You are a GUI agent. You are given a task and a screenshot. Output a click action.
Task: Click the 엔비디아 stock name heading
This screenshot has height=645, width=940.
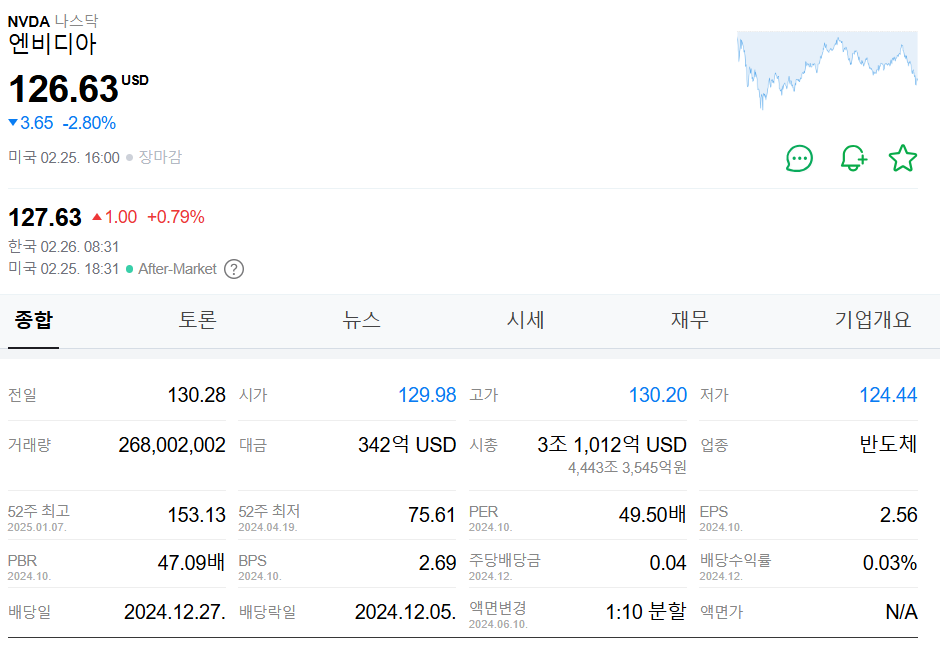pyautogui.click(x=52, y=44)
